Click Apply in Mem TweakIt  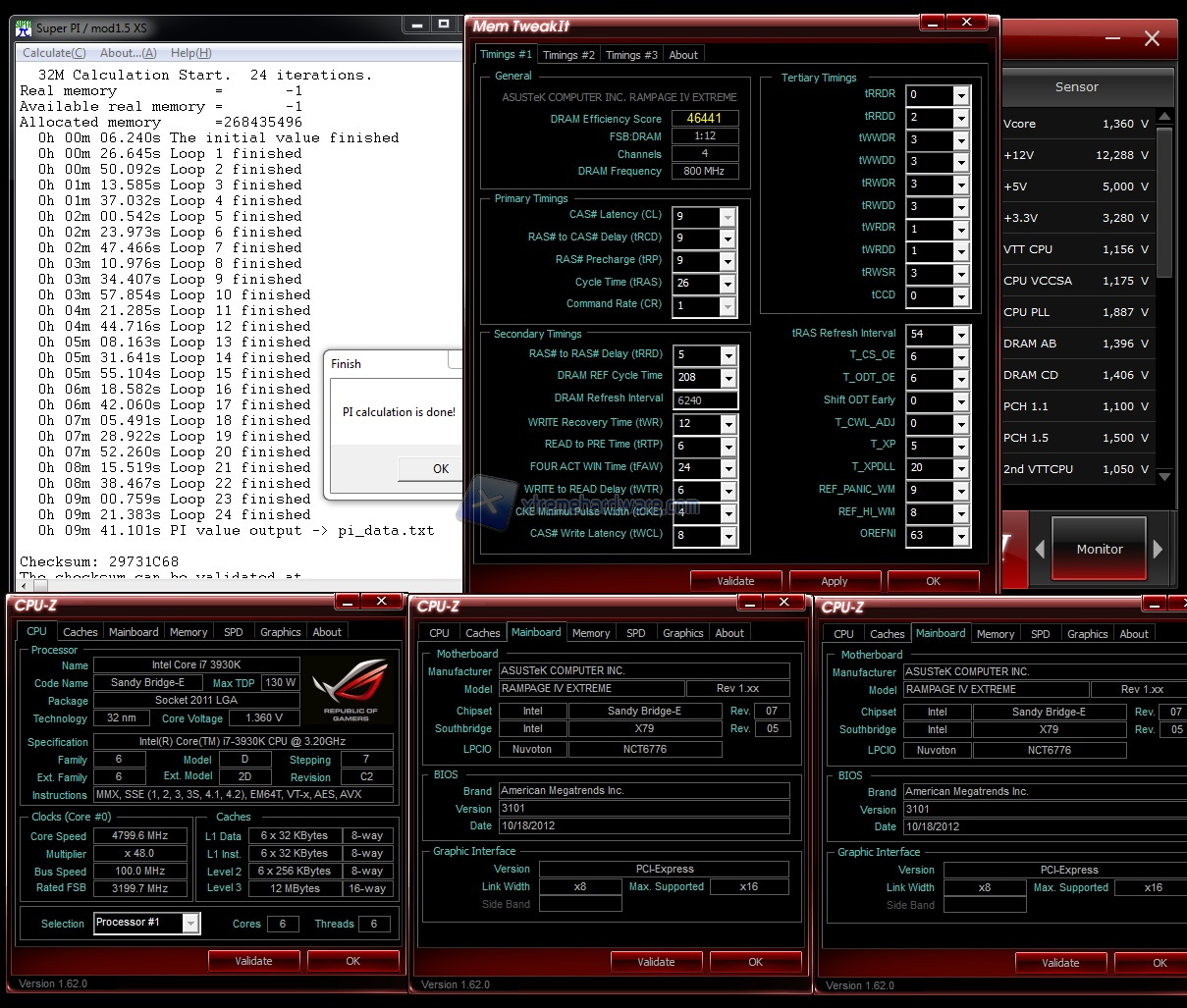(834, 581)
